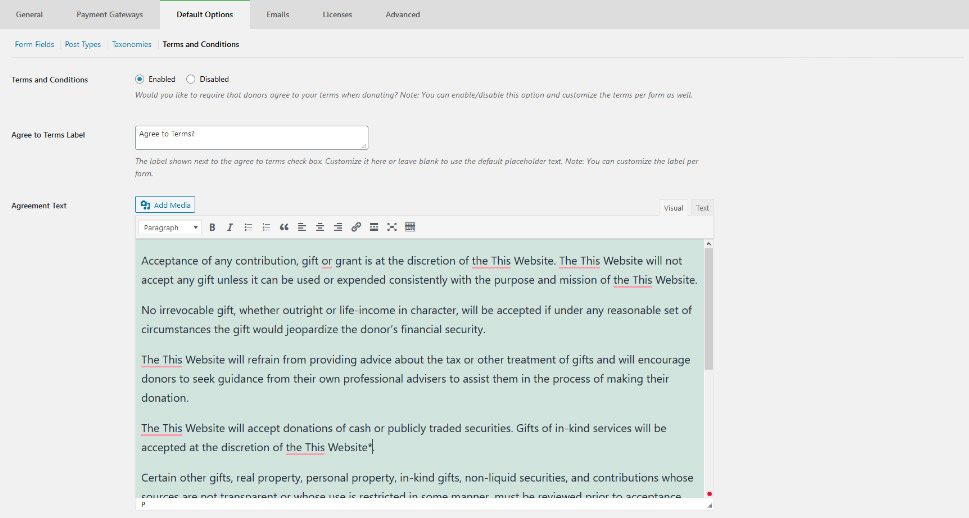The height and width of the screenshot is (518, 969).
Task: Select the Disabled radio button
Action: pyautogui.click(x=191, y=79)
